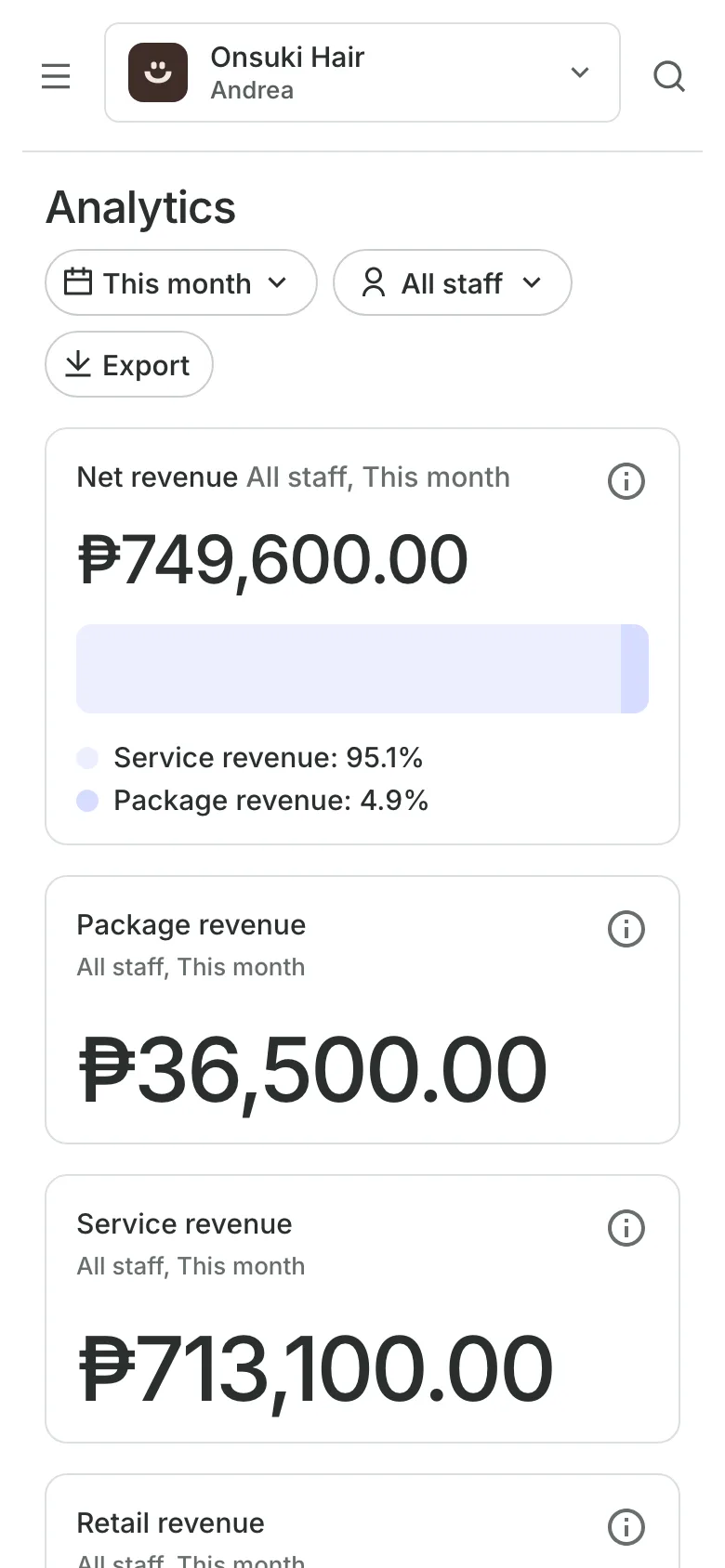The image size is (725, 1568).
Task: Click the person icon in All staff
Action: pyautogui.click(x=374, y=281)
